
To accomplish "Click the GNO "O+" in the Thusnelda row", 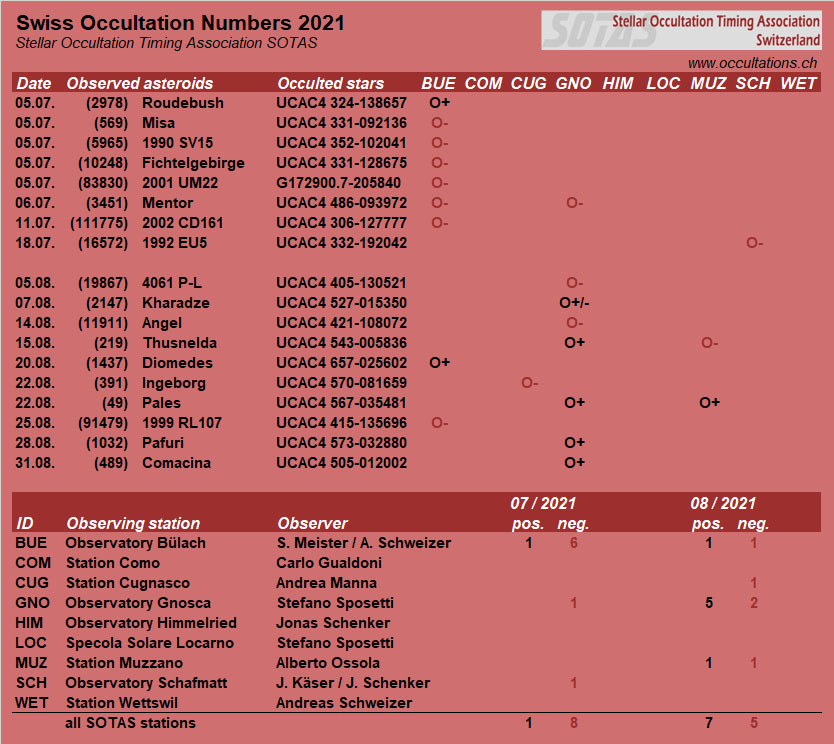I will click(574, 343).
